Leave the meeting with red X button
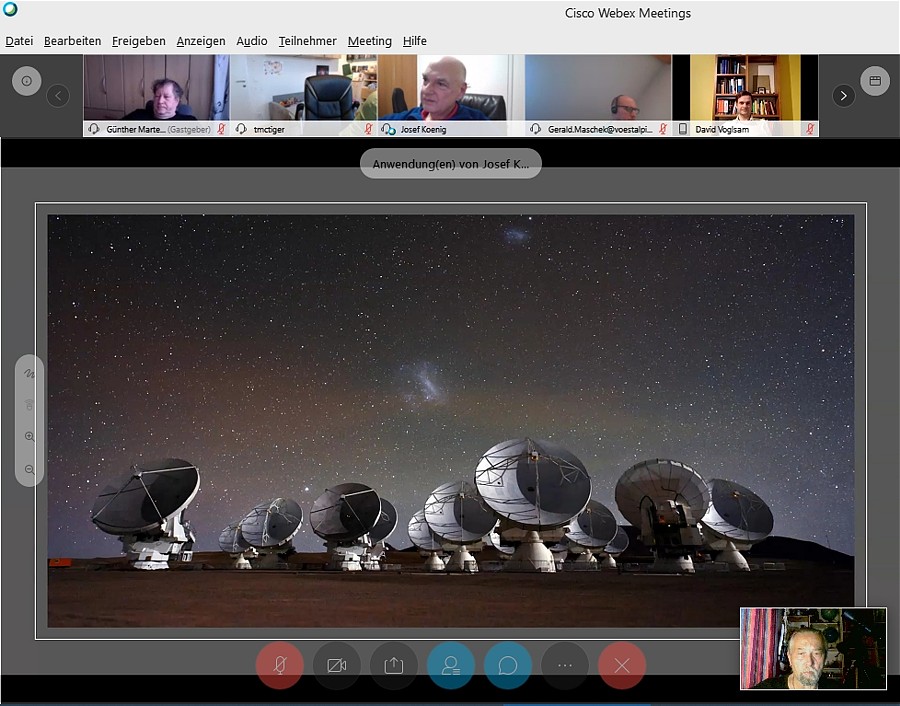The image size is (900, 706). (x=622, y=665)
